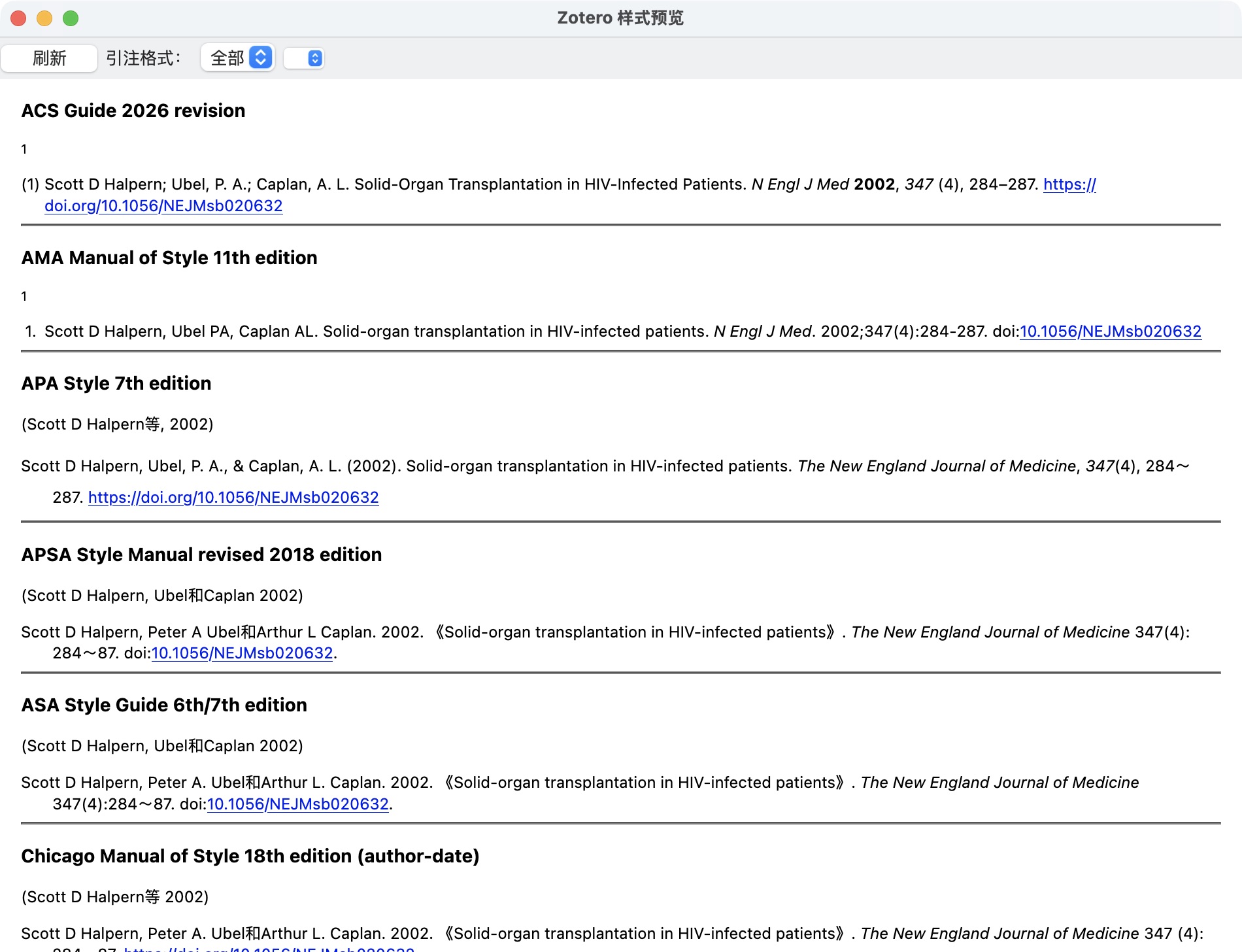Click the APSA citation (Scott D Halpern, Ubel和Caplan 2002)
This screenshot has height=952, width=1242.
pos(162,596)
